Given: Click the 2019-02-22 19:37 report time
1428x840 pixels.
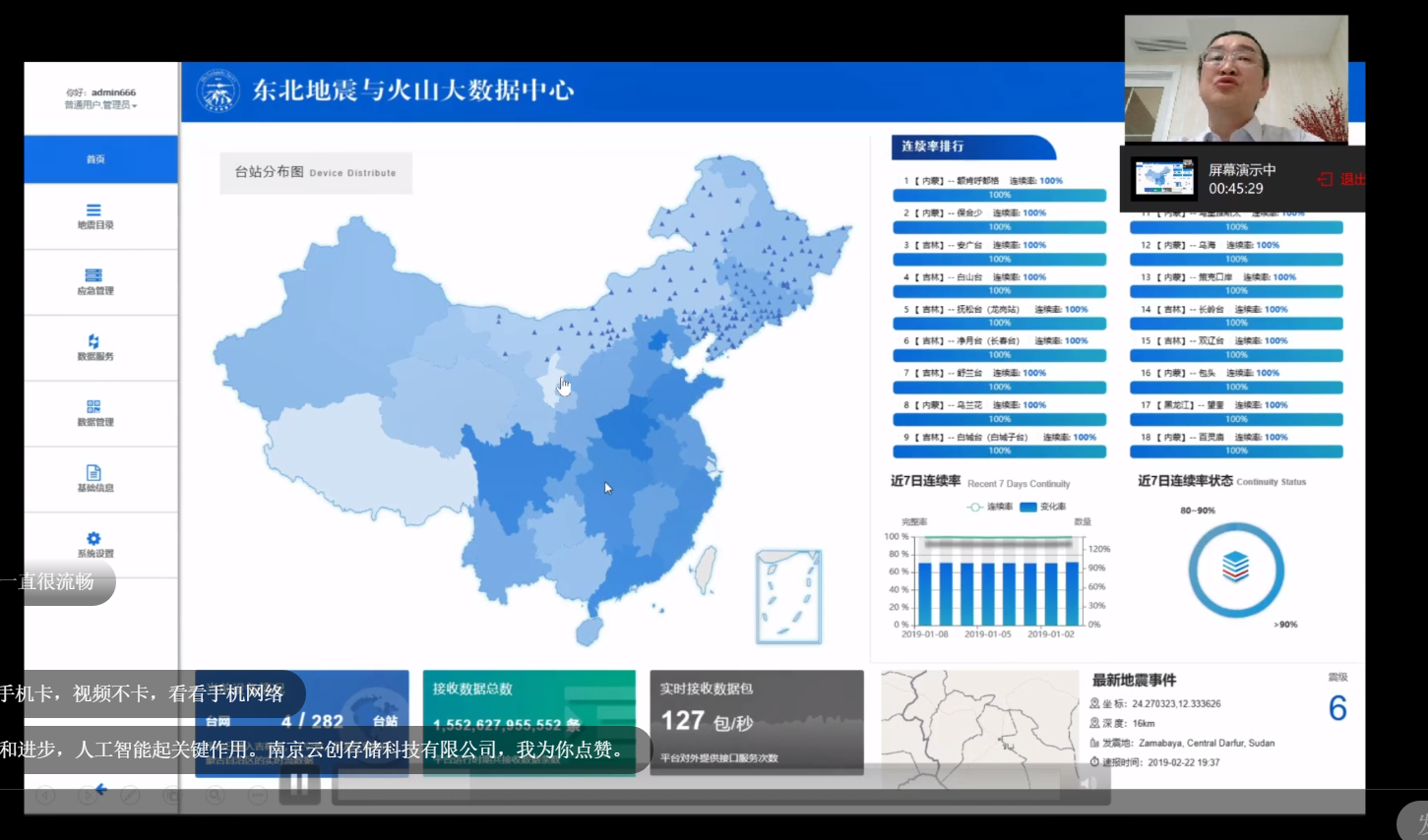Looking at the screenshot, I should pos(1184,762).
